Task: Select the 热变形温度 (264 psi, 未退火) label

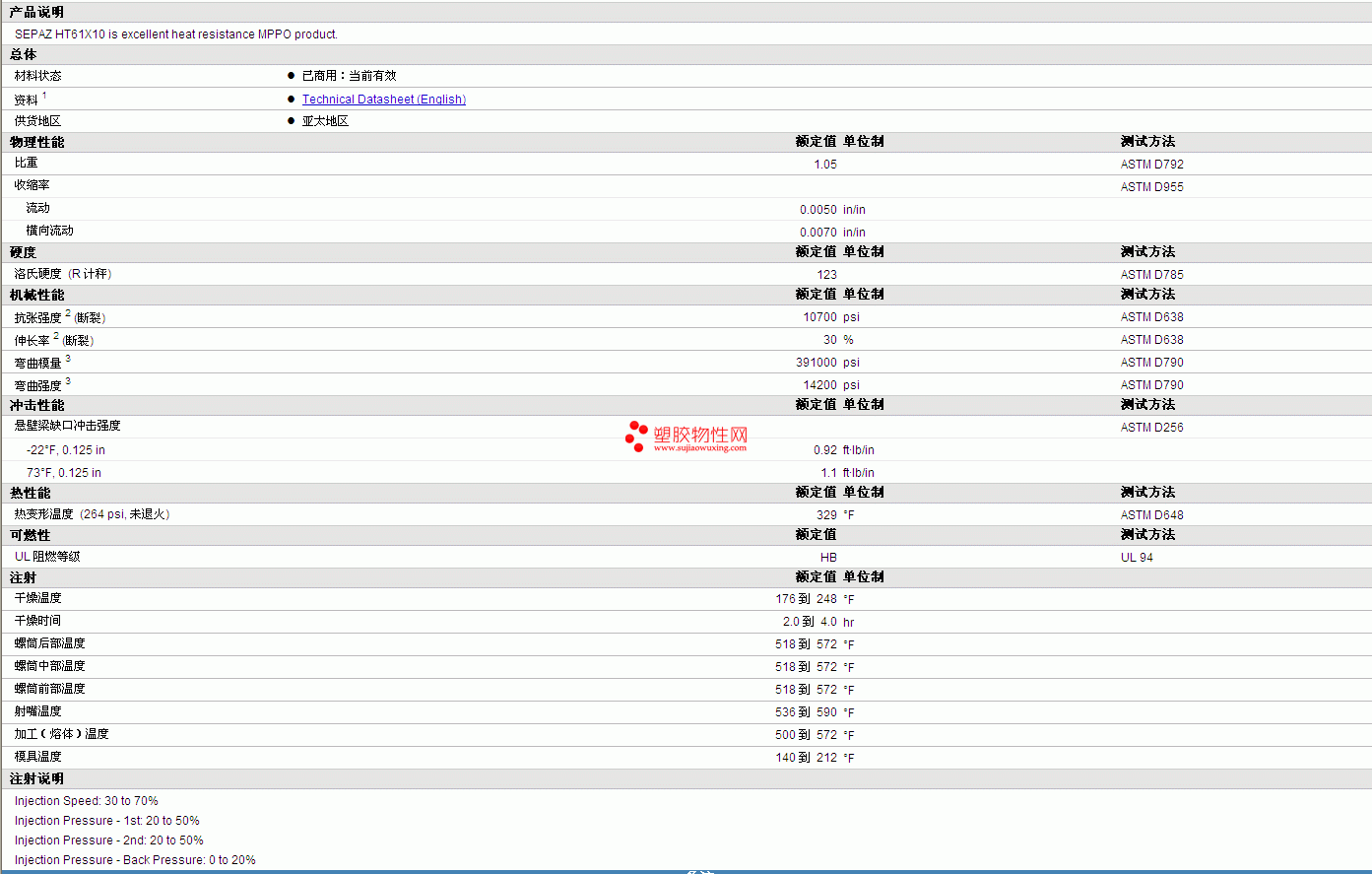Action: 93,514
